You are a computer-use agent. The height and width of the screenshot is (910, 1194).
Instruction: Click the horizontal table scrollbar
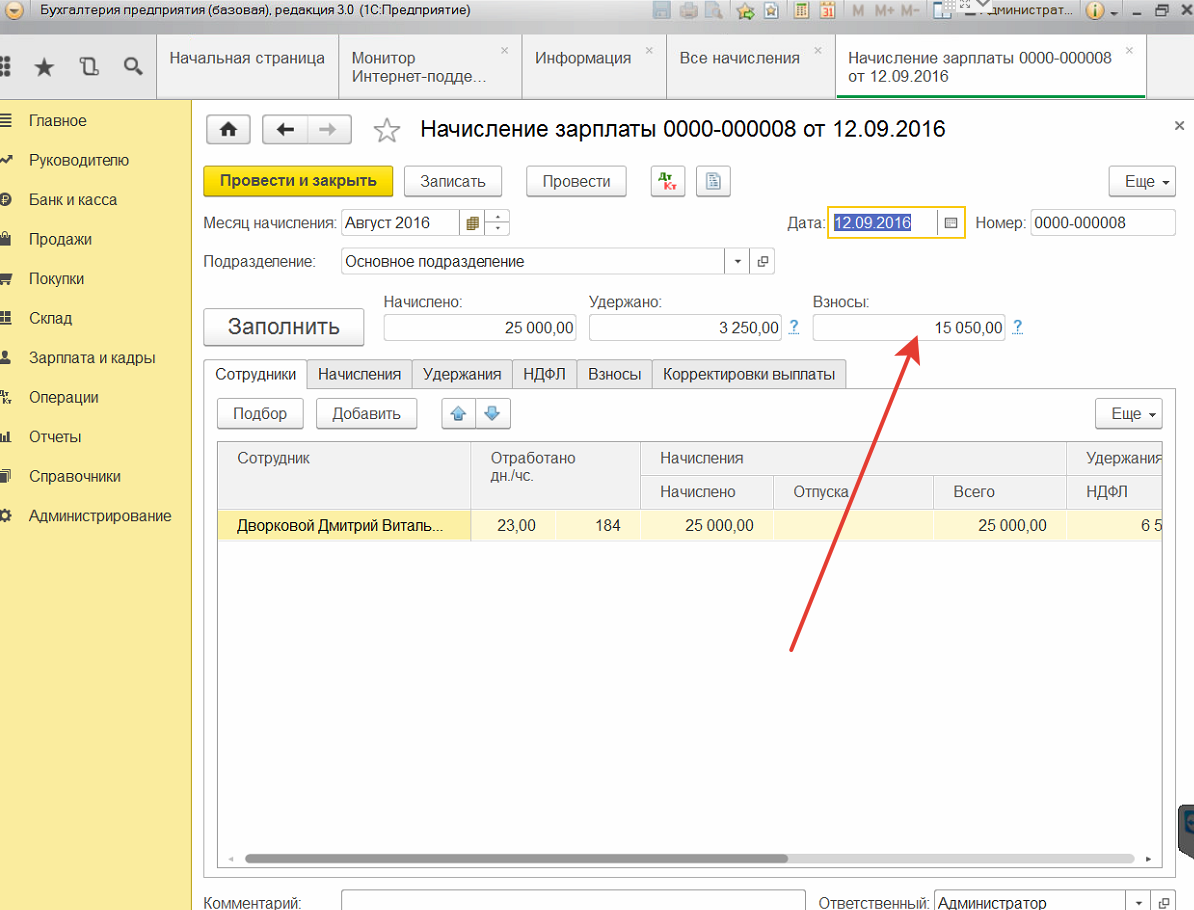tap(516, 858)
